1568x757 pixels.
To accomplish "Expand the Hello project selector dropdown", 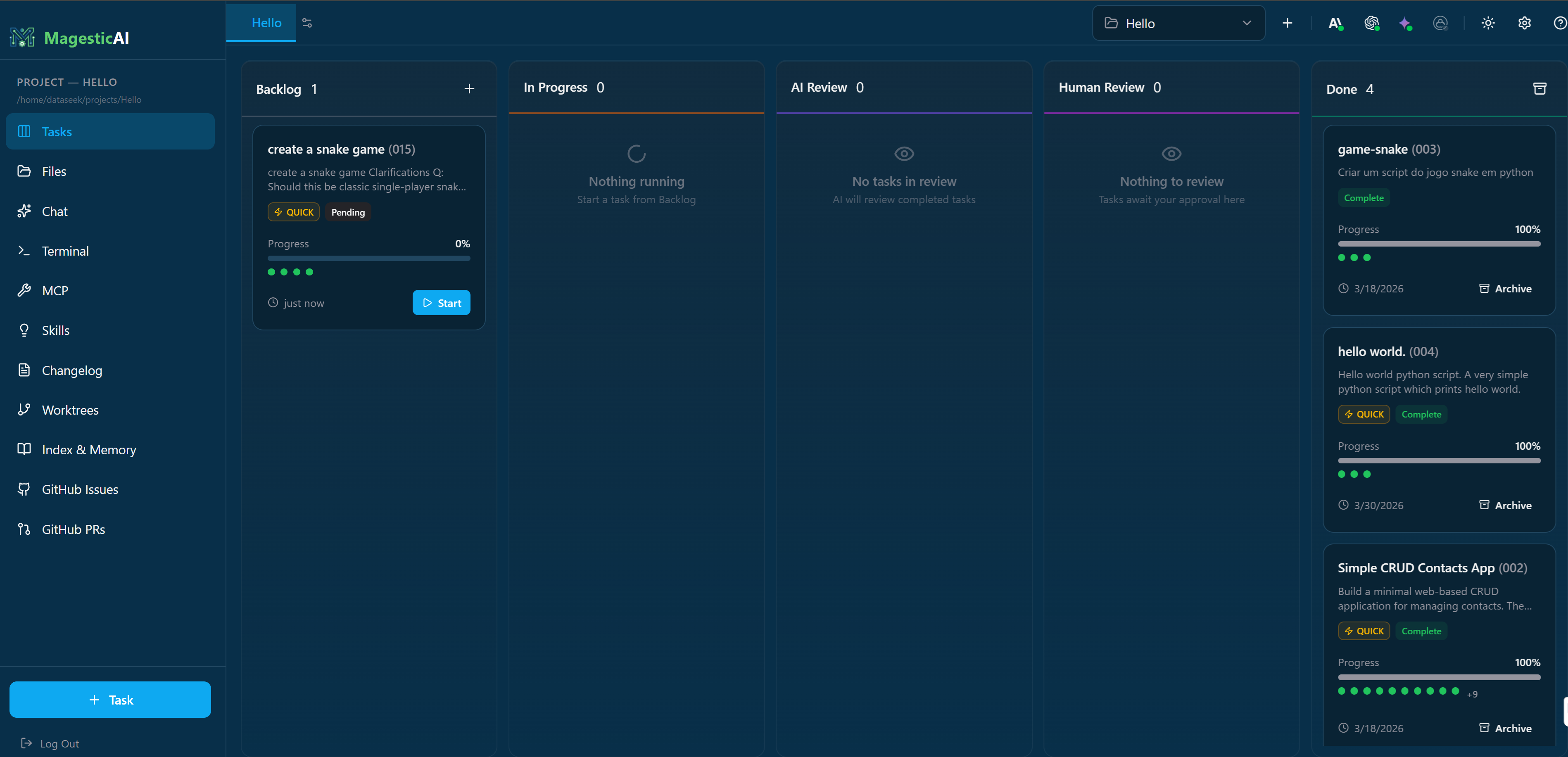I will (x=1178, y=23).
